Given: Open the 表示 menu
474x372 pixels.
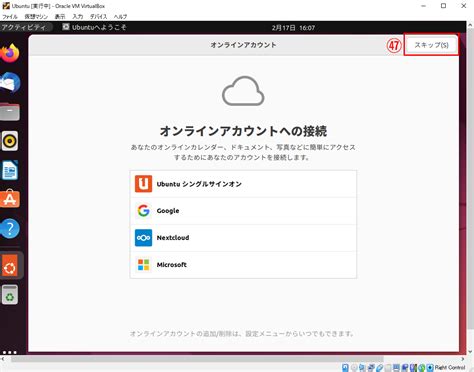Looking at the screenshot, I should point(60,16).
